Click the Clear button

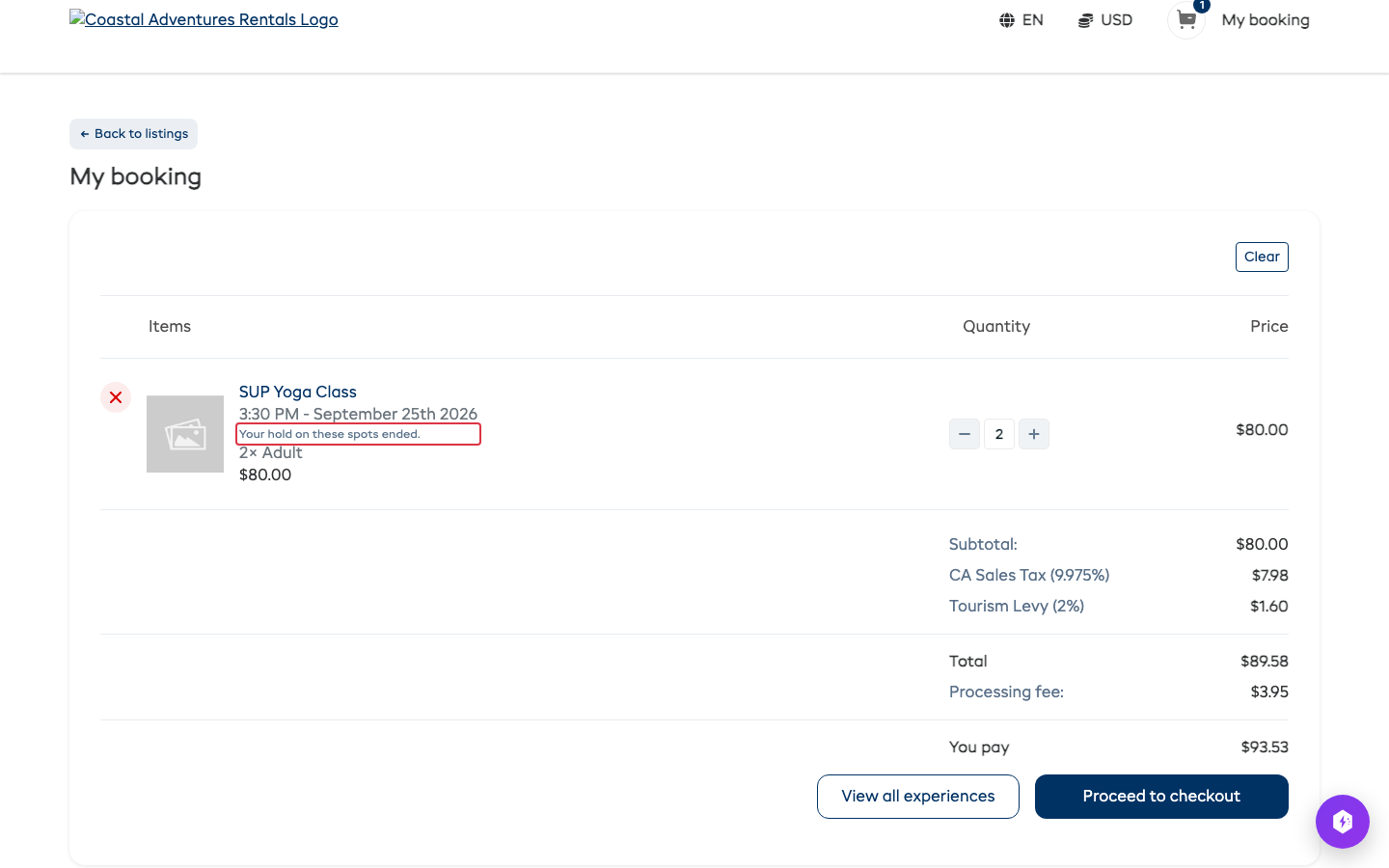pyautogui.click(x=1262, y=257)
